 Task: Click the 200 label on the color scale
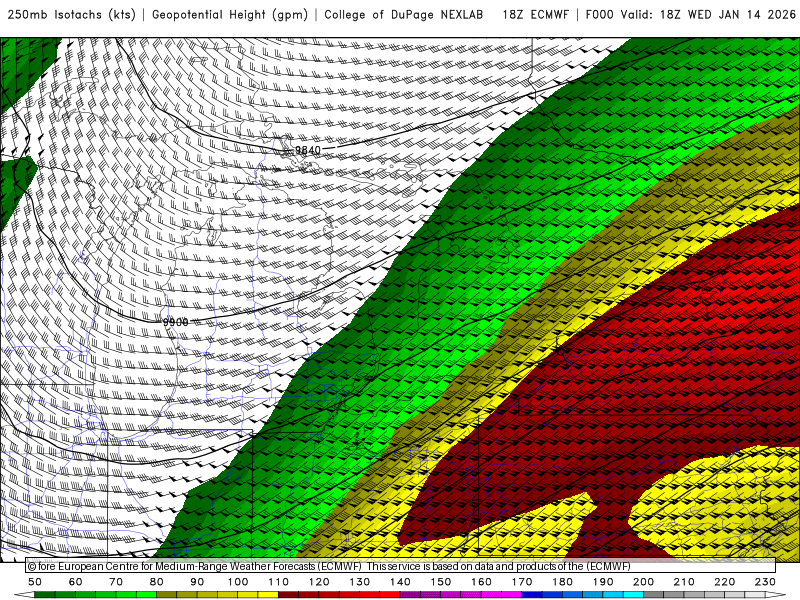point(643,582)
